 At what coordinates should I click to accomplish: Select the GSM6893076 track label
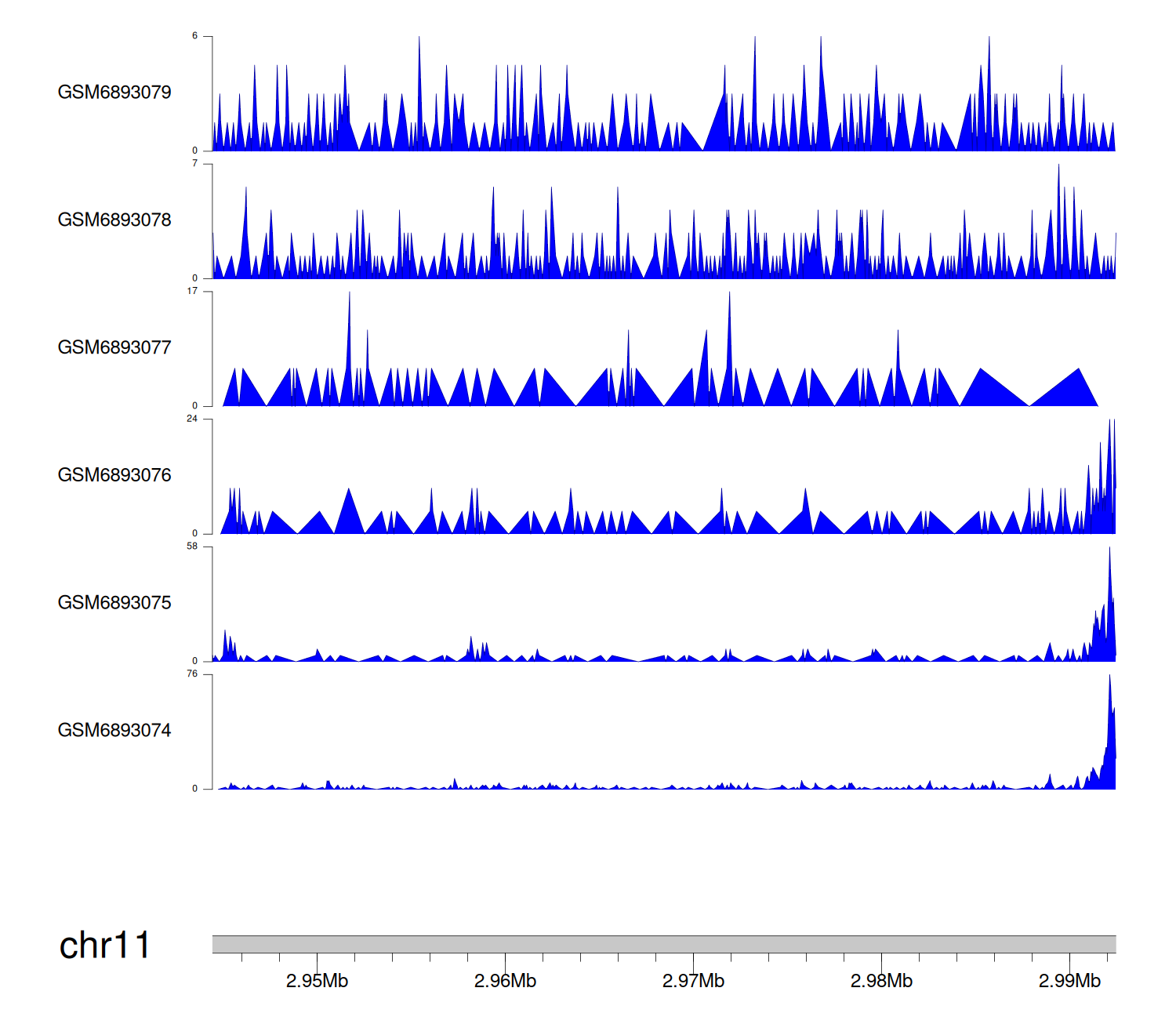[114, 475]
